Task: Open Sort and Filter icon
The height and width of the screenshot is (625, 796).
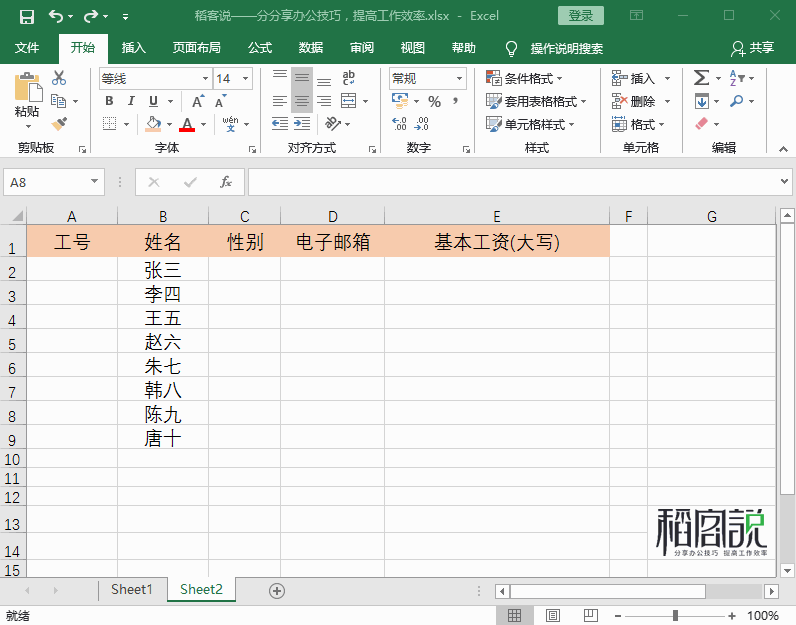Action: 737,78
